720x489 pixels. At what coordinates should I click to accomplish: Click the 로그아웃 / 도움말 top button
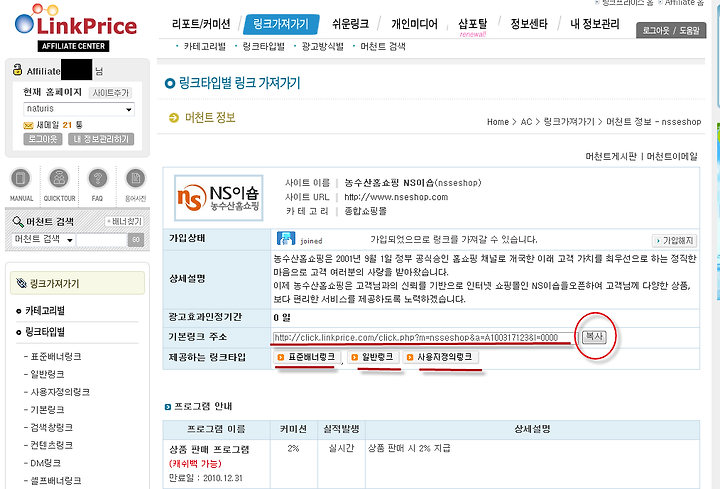point(671,30)
